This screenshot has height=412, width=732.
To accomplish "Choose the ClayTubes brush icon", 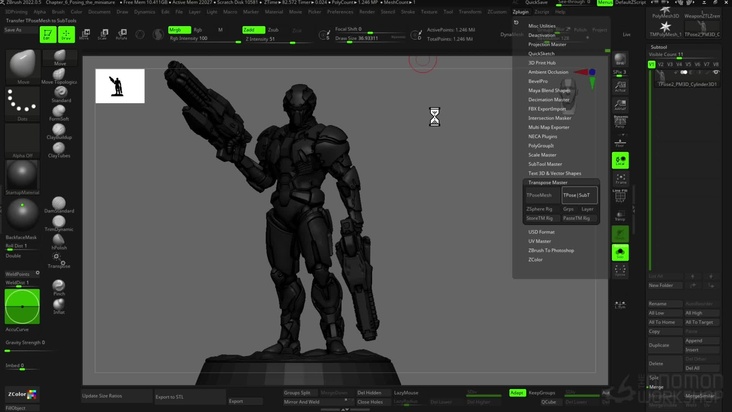I will click(x=59, y=148).
